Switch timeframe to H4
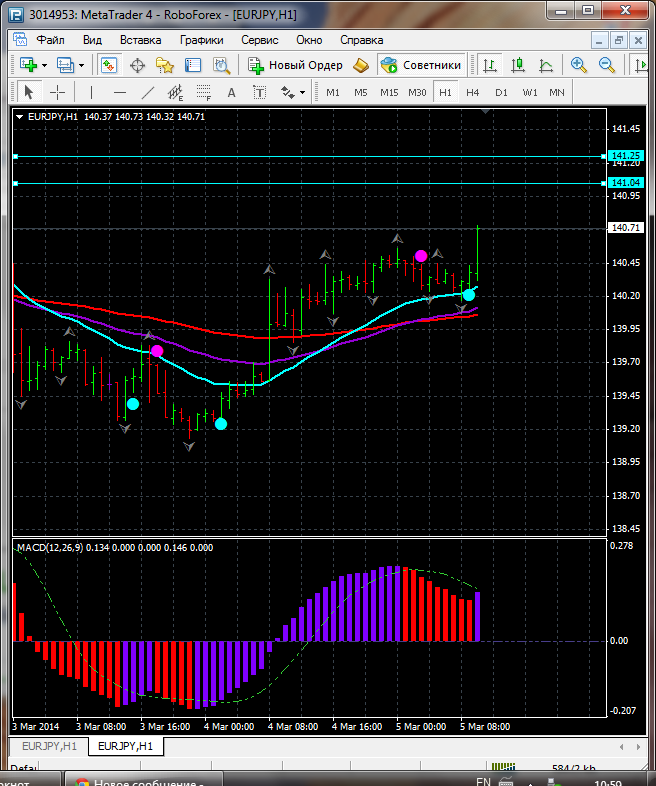 [x=473, y=92]
